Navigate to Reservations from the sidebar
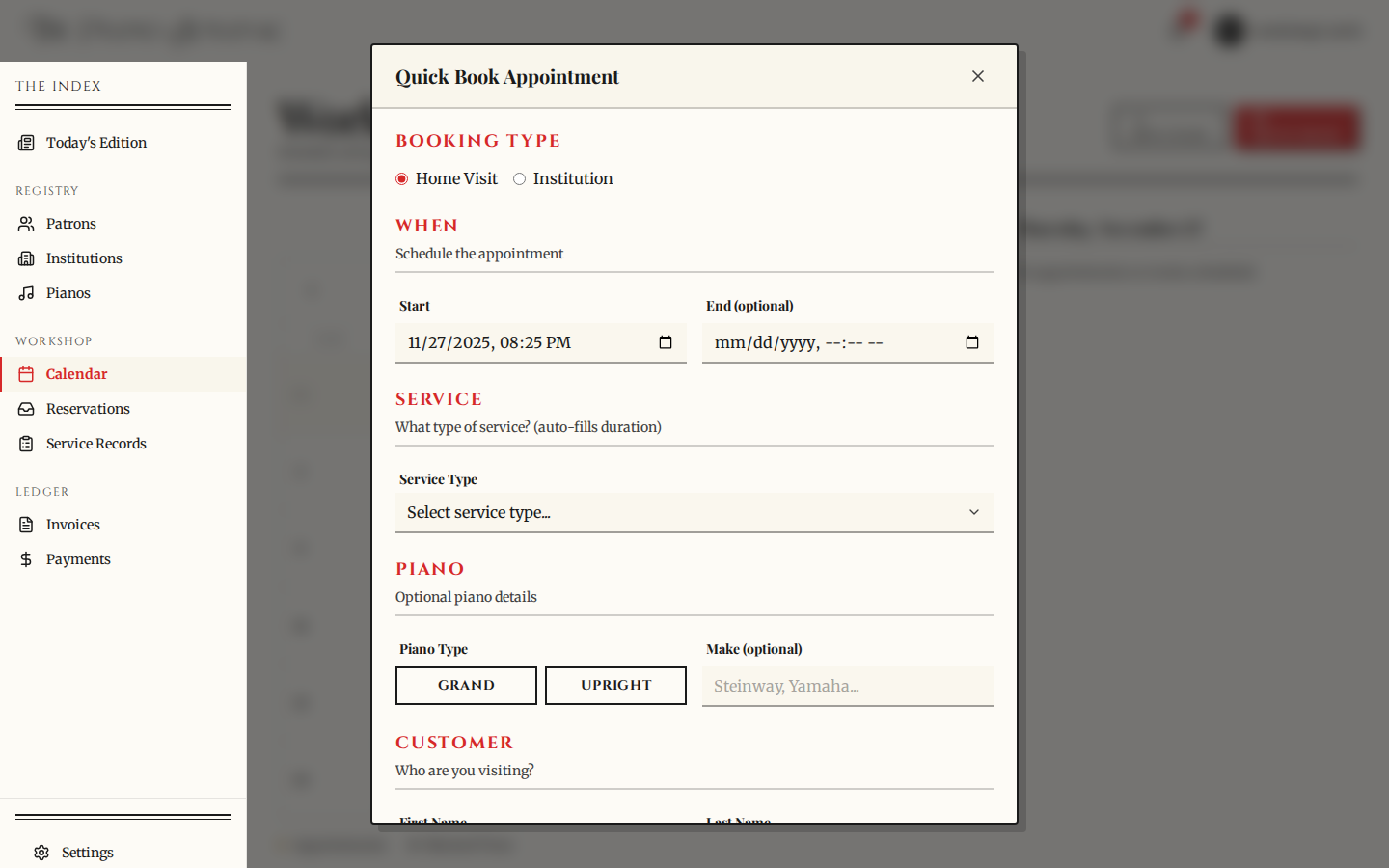 coord(89,408)
